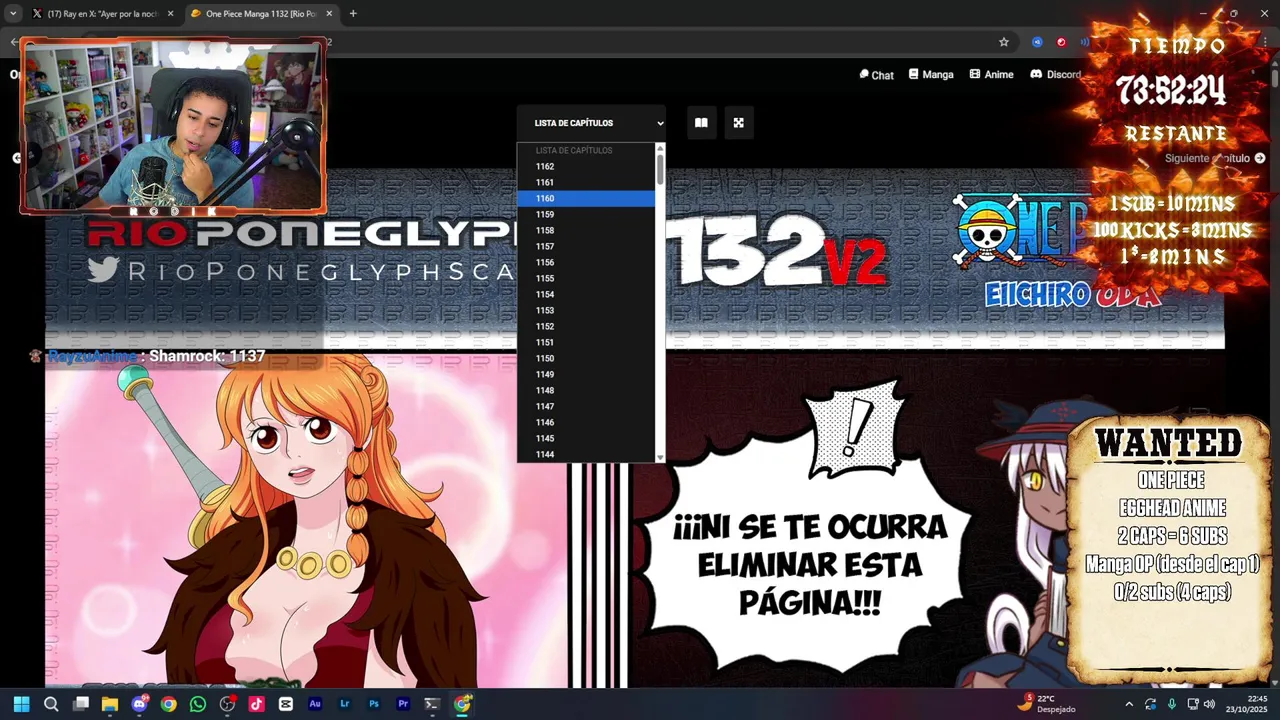Viewport: 1280px width, 720px height.
Task: Choose chapter 1154 from the list
Action: (x=586, y=295)
